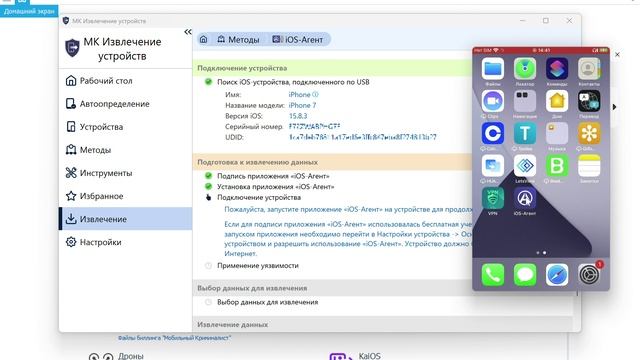Tap the teal T app icon on the phone

pos(525,133)
